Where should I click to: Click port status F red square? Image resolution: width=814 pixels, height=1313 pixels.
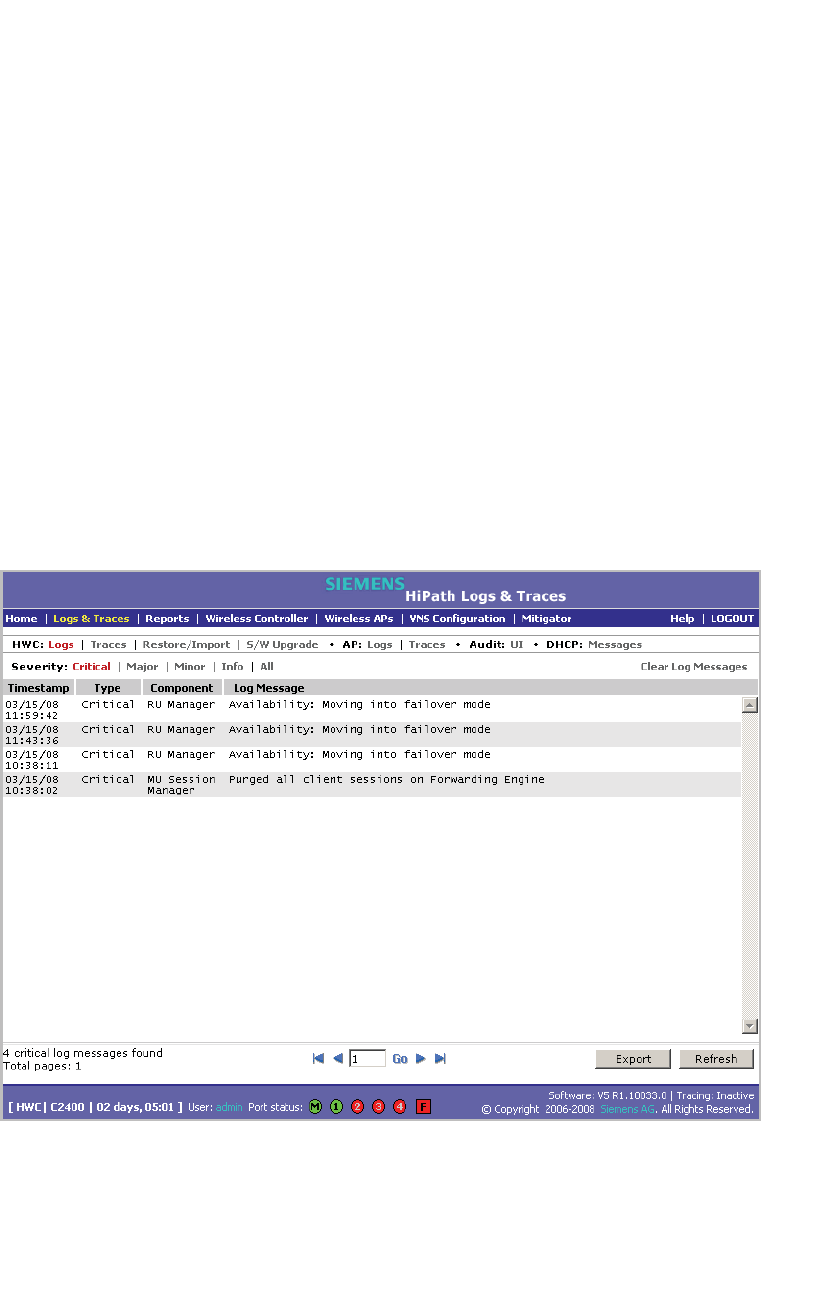tap(423, 1107)
